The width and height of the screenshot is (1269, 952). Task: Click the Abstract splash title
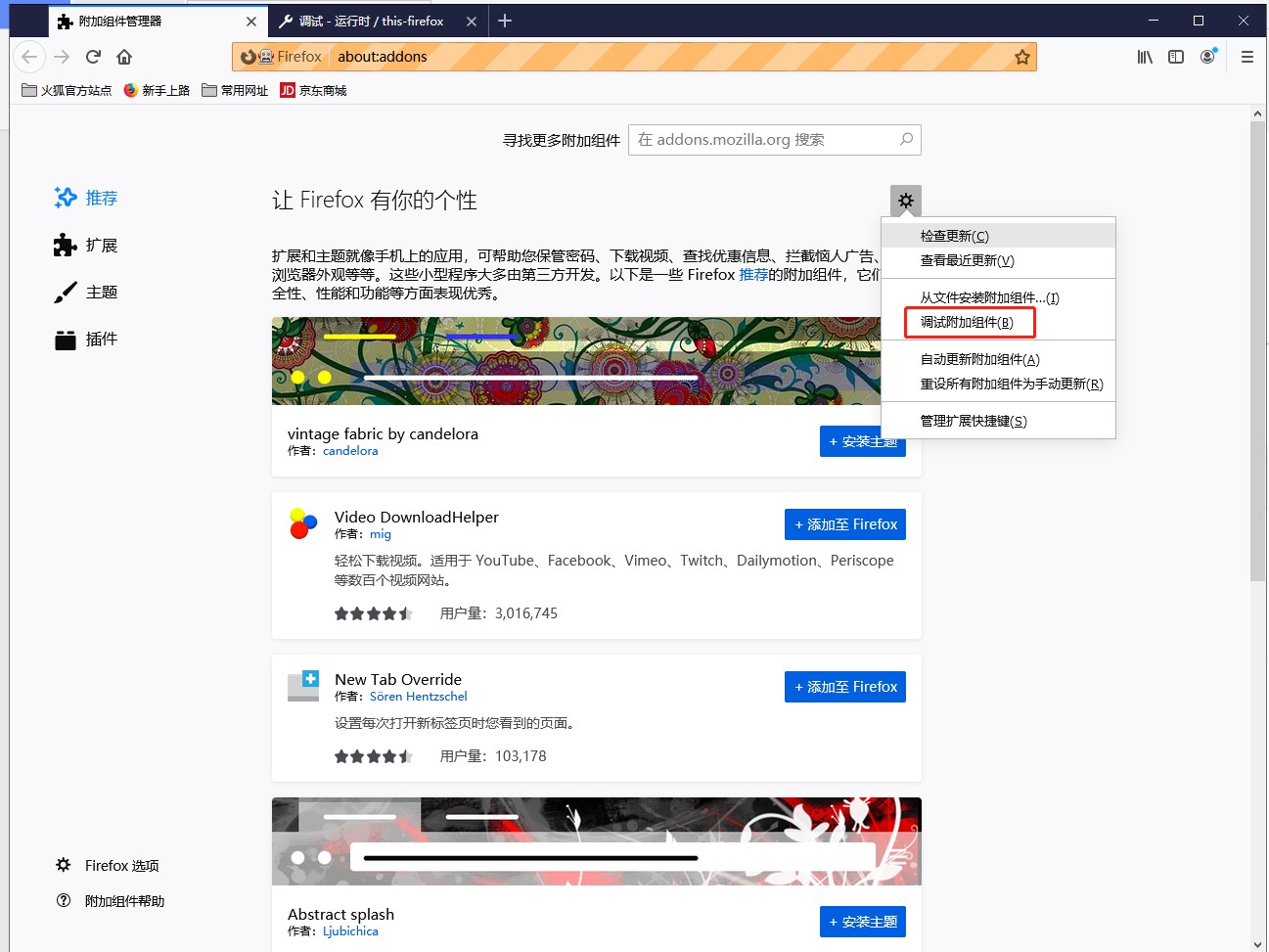340,914
